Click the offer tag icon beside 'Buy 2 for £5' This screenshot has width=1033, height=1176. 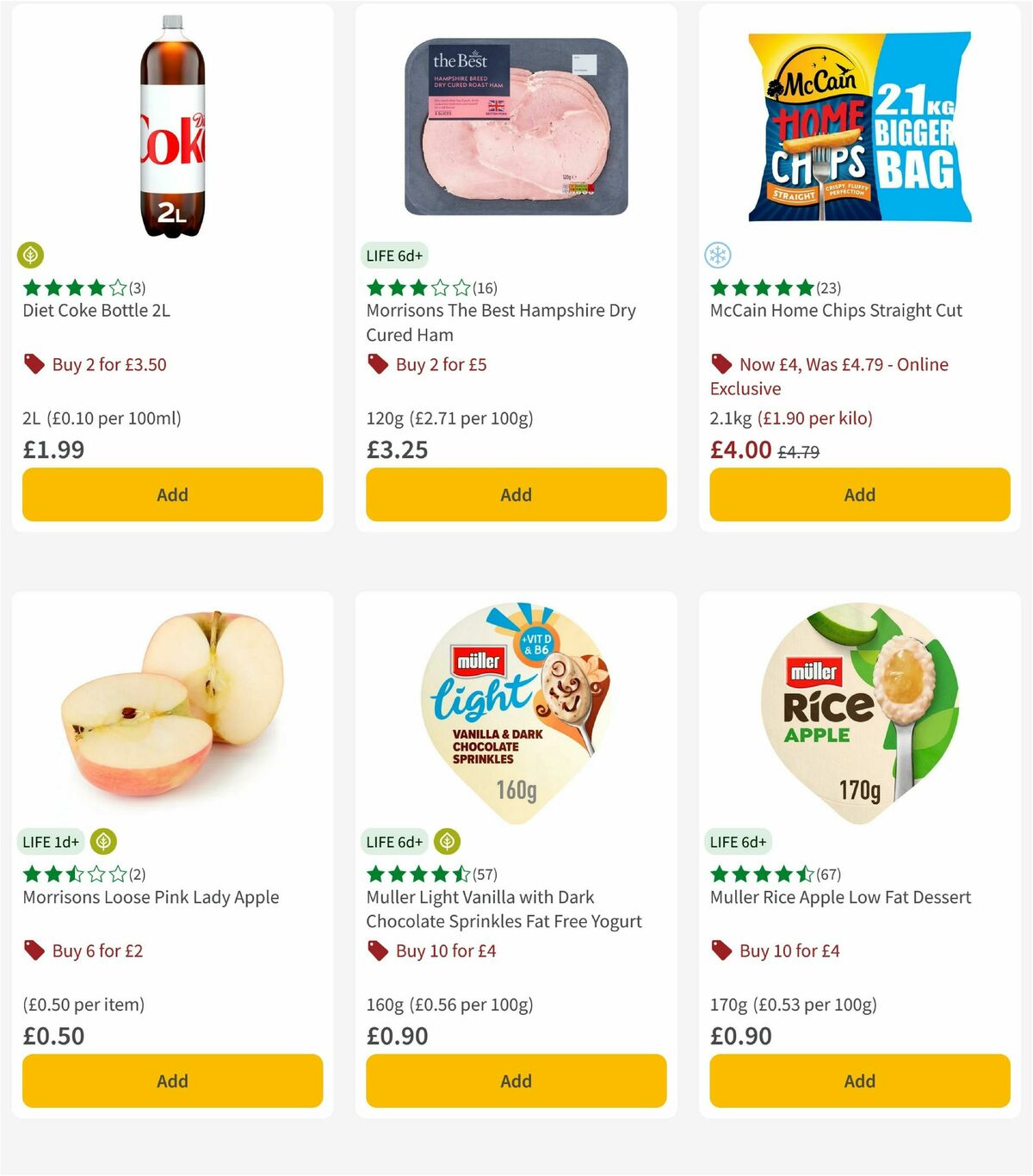pyautogui.click(x=377, y=364)
